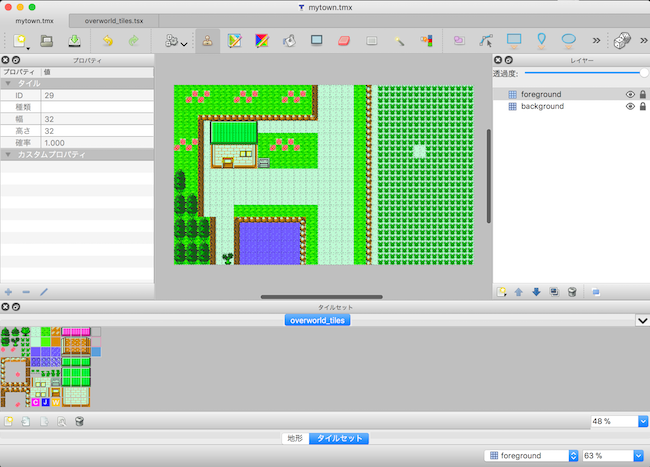Open the 48 % tileset zoom dropdown
The height and width of the screenshot is (467, 650).
coord(643,421)
